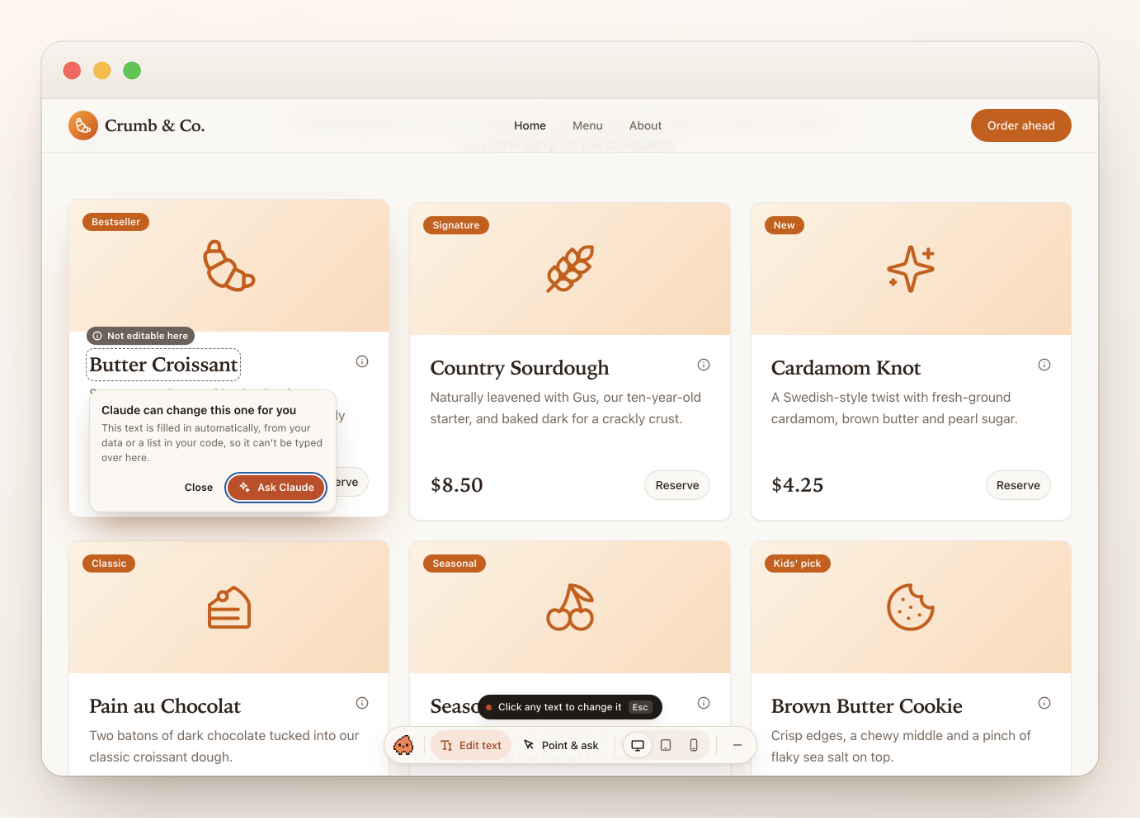Click the Kids' pick badge
1140x818 pixels.
click(797, 564)
